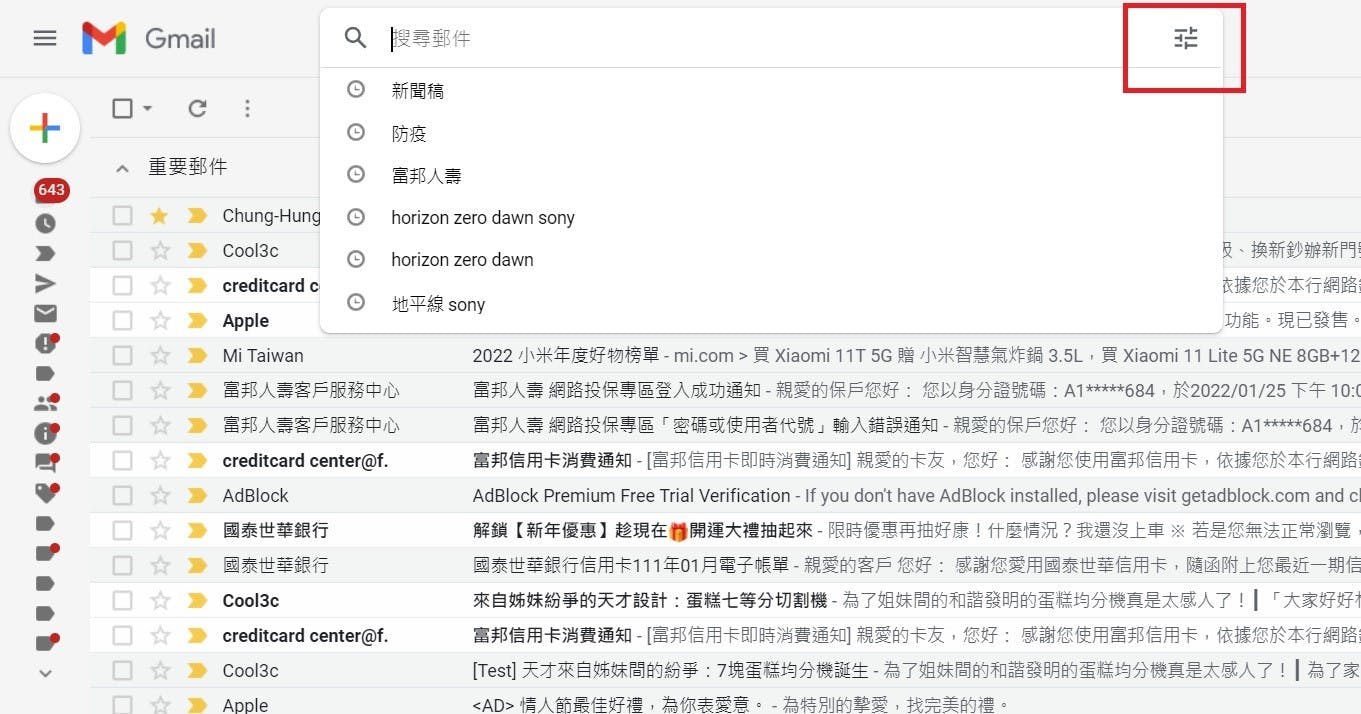
Task: Toggle importance marker on AdBlock email
Action: coord(197,496)
